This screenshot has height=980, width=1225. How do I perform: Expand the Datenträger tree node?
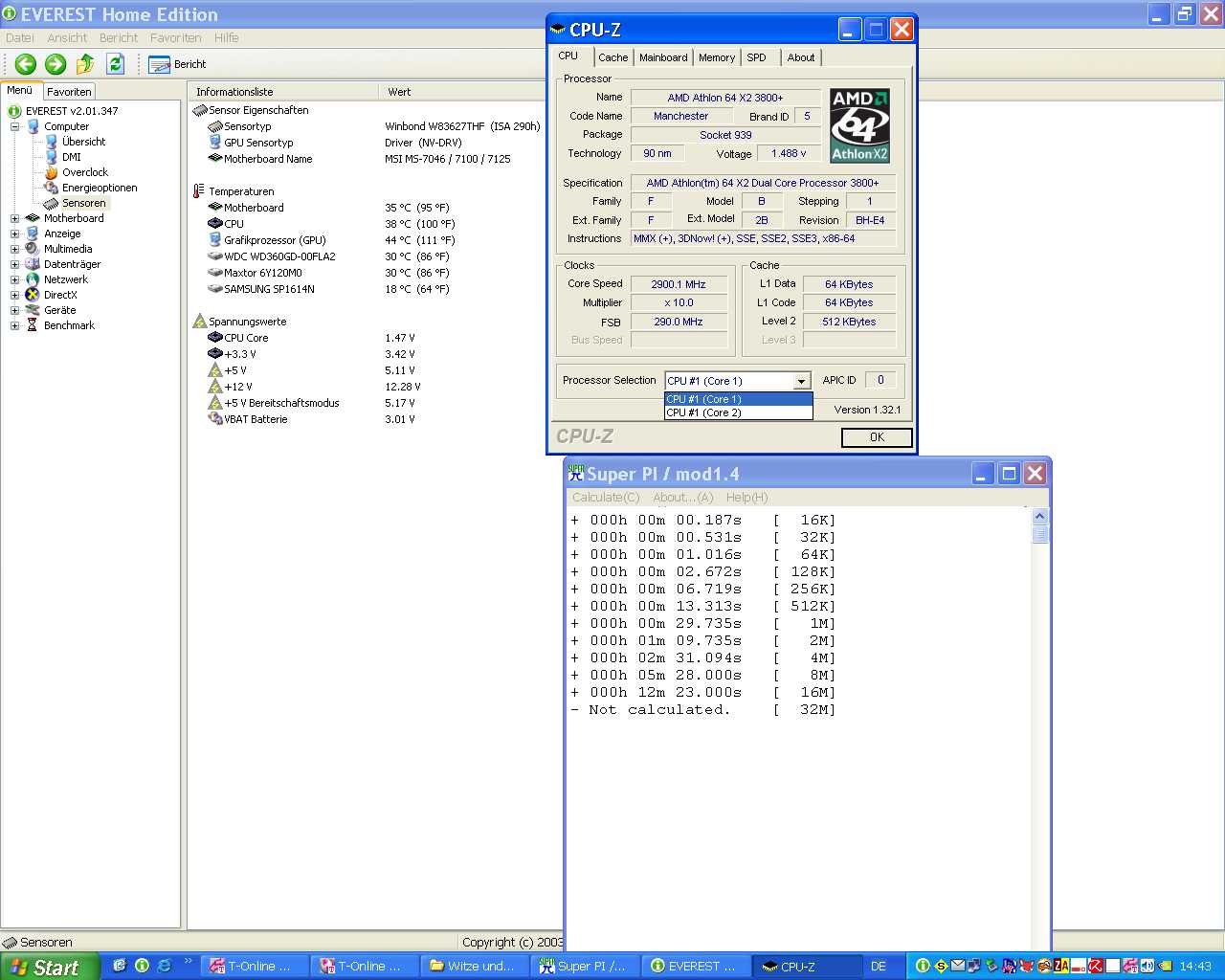[14, 264]
